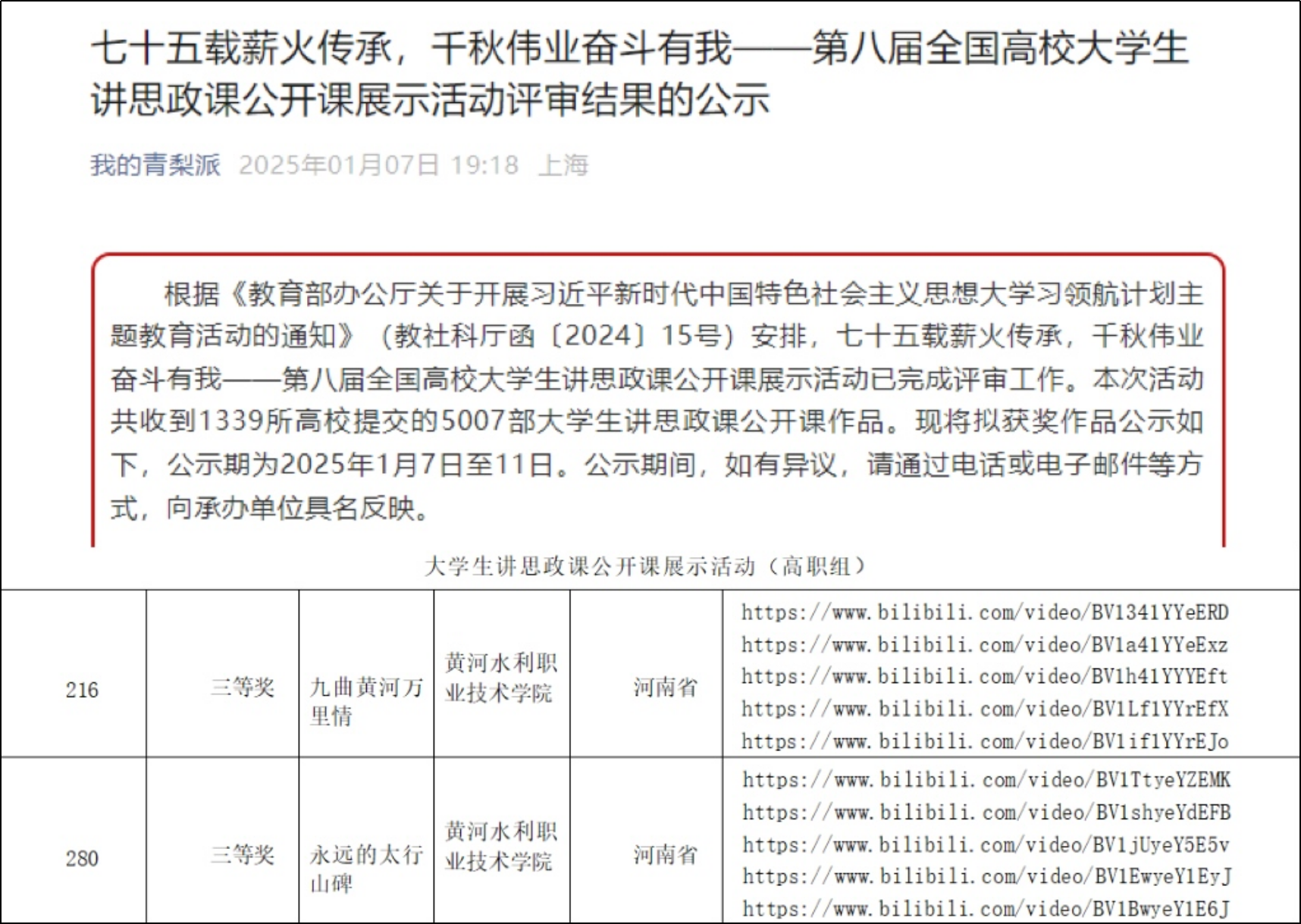Open the bilibili video link BV1a41YYeExz
Image resolution: width=1301 pixels, height=924 pixels.
[x=984, y=645]
